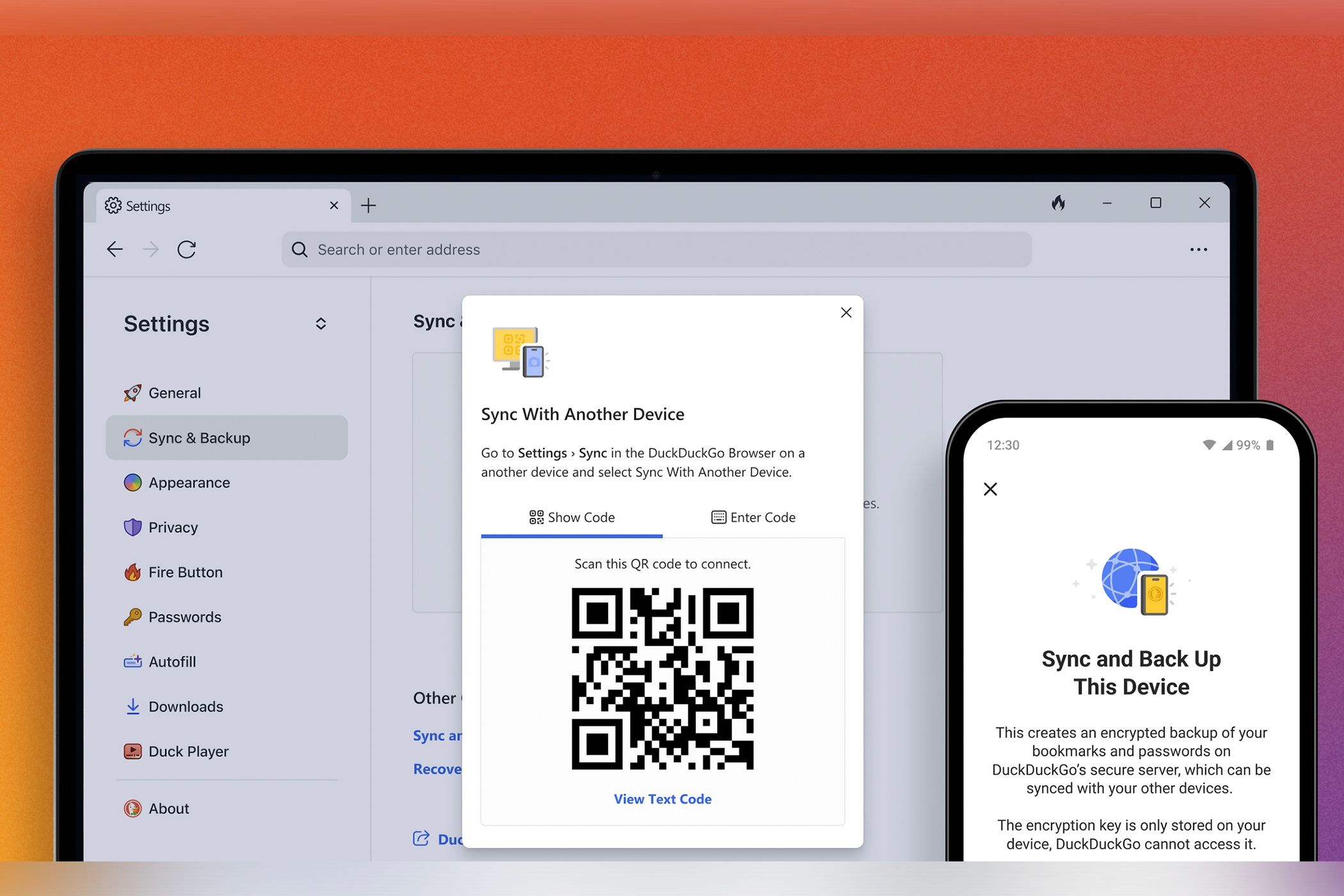Open Passwords settings
The width and height of the screenshot is (1344, 896).
(227, 617)
